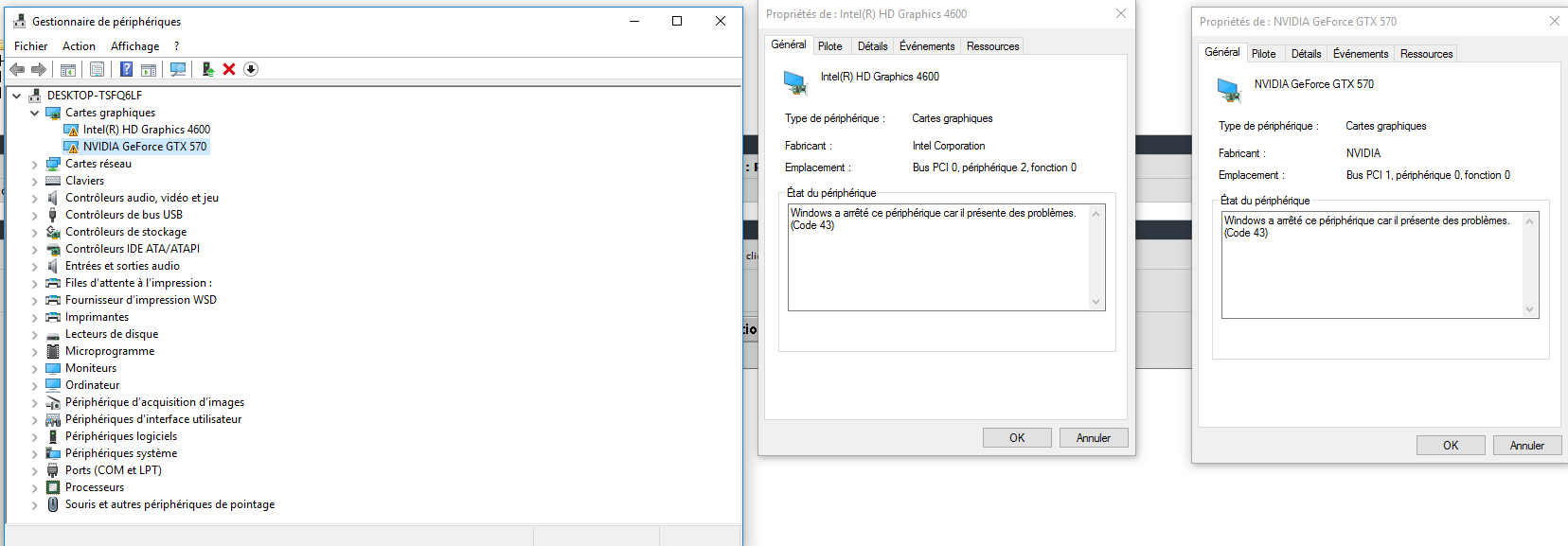The image size is (1568, 546).
Task: Click the Processeurs category icon
Action: click(x=53, y=487)
